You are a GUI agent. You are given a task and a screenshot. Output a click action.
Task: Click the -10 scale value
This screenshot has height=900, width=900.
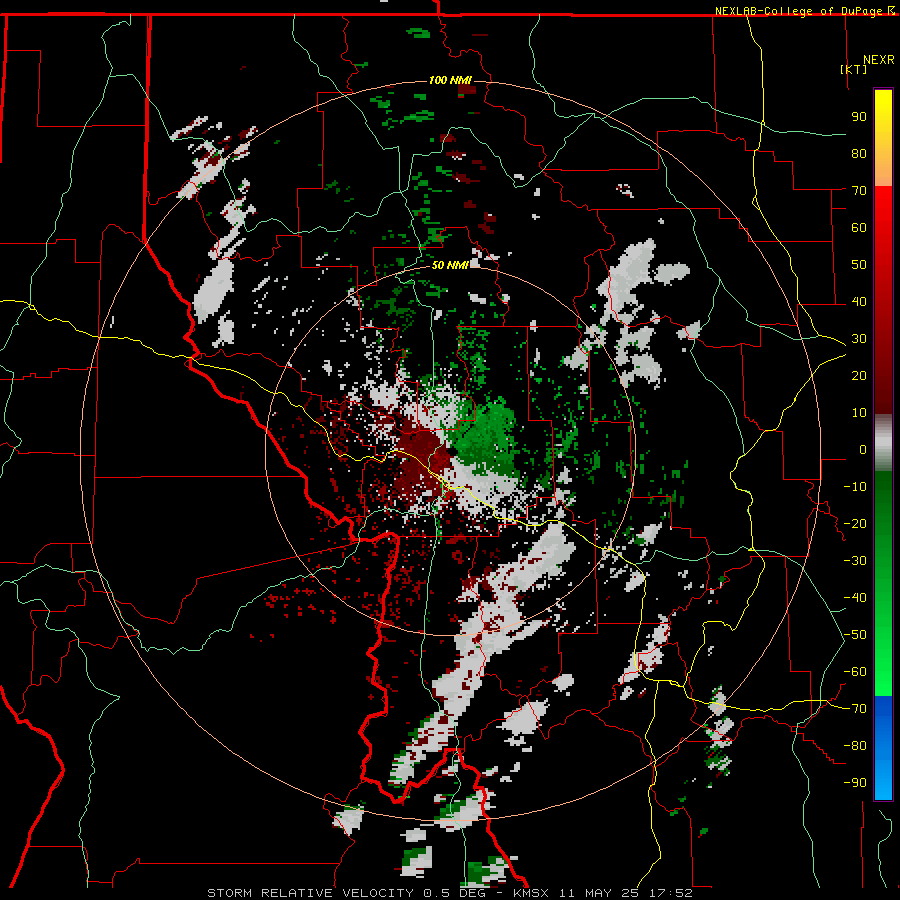click(855, 487)
